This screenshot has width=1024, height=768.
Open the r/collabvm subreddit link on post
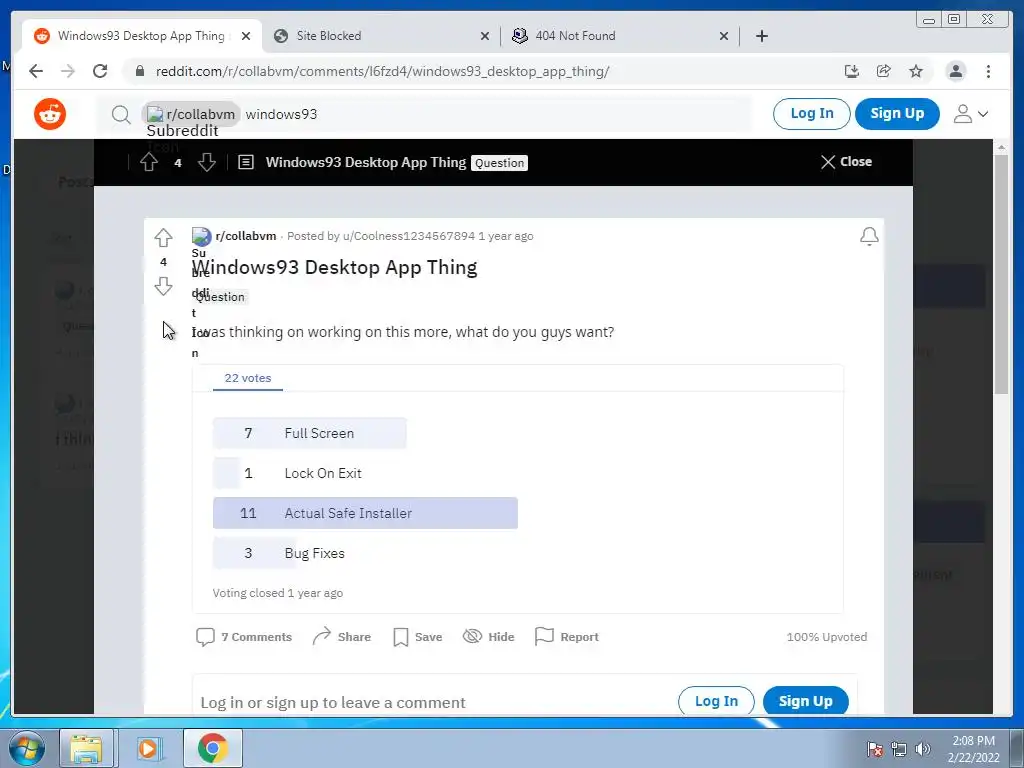246,236
